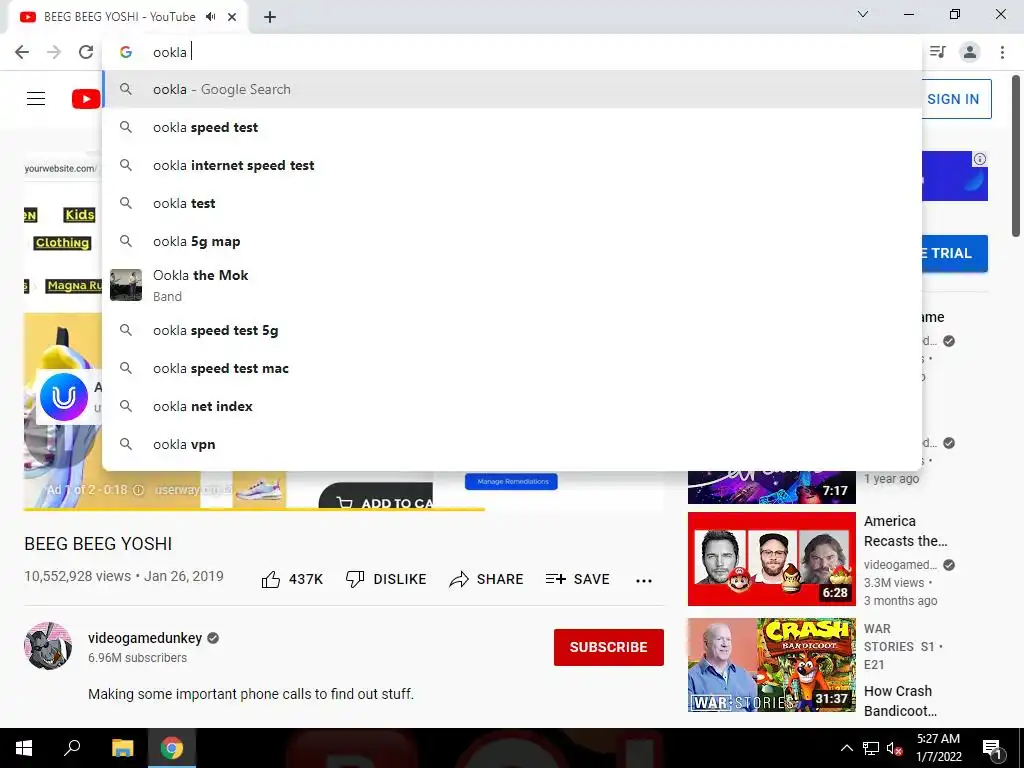Click the Chrome taskbar icon
The image size is (1024, 768).
pyautogui.click(x=172, y=748)
